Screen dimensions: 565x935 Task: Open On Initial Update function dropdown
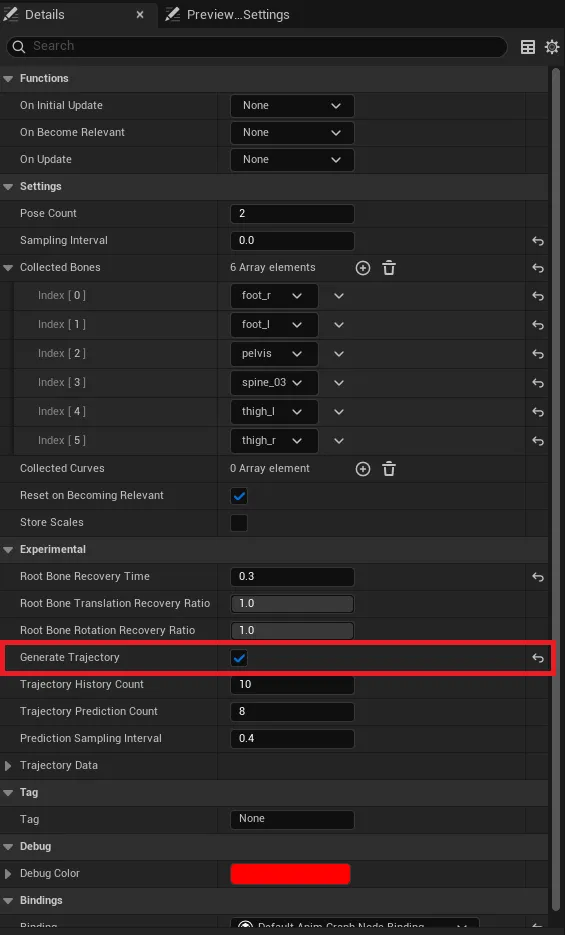pos(293,106)
